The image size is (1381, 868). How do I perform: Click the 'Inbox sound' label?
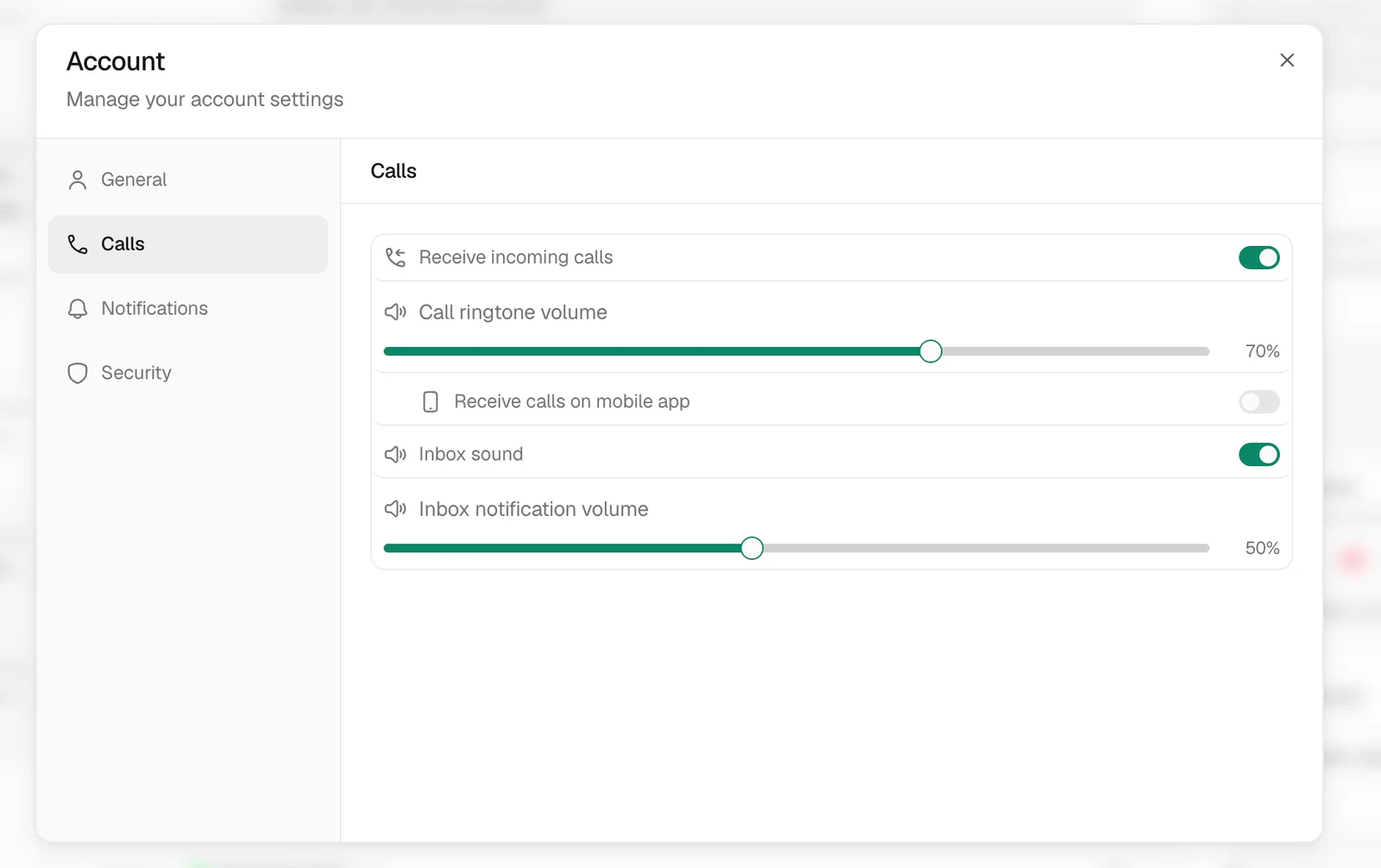point(471,454)
